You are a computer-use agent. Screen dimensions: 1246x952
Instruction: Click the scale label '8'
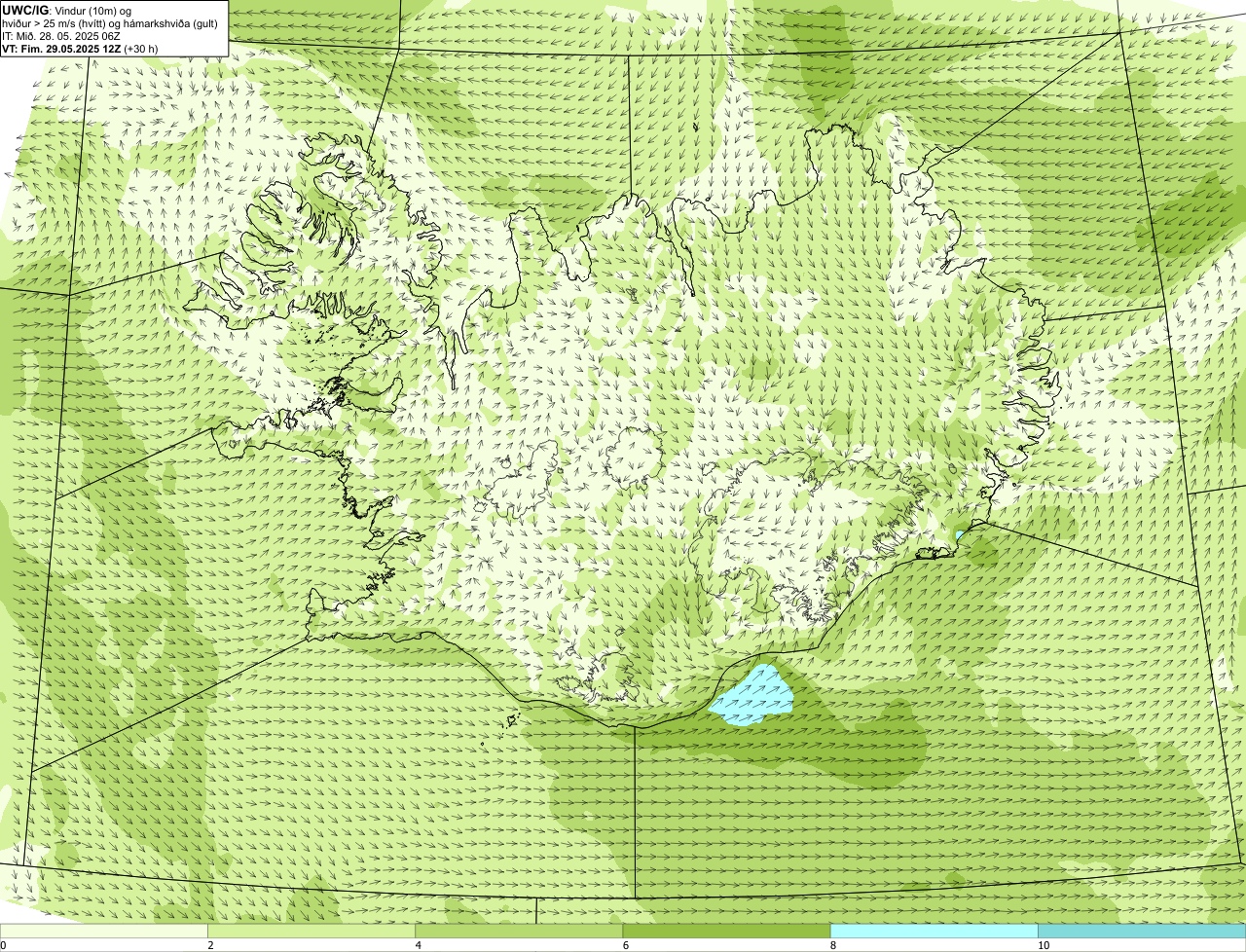(x=833, y=945)
